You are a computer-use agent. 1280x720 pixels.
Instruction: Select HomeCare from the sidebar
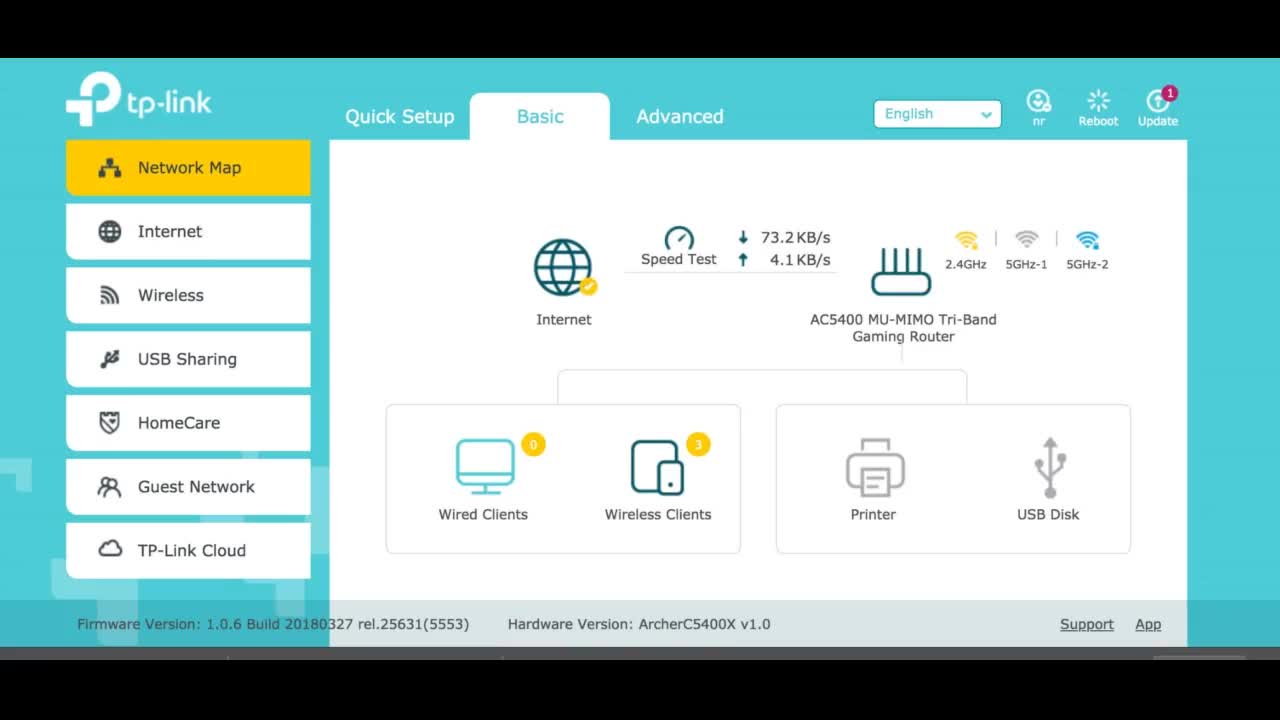point(188,423)
